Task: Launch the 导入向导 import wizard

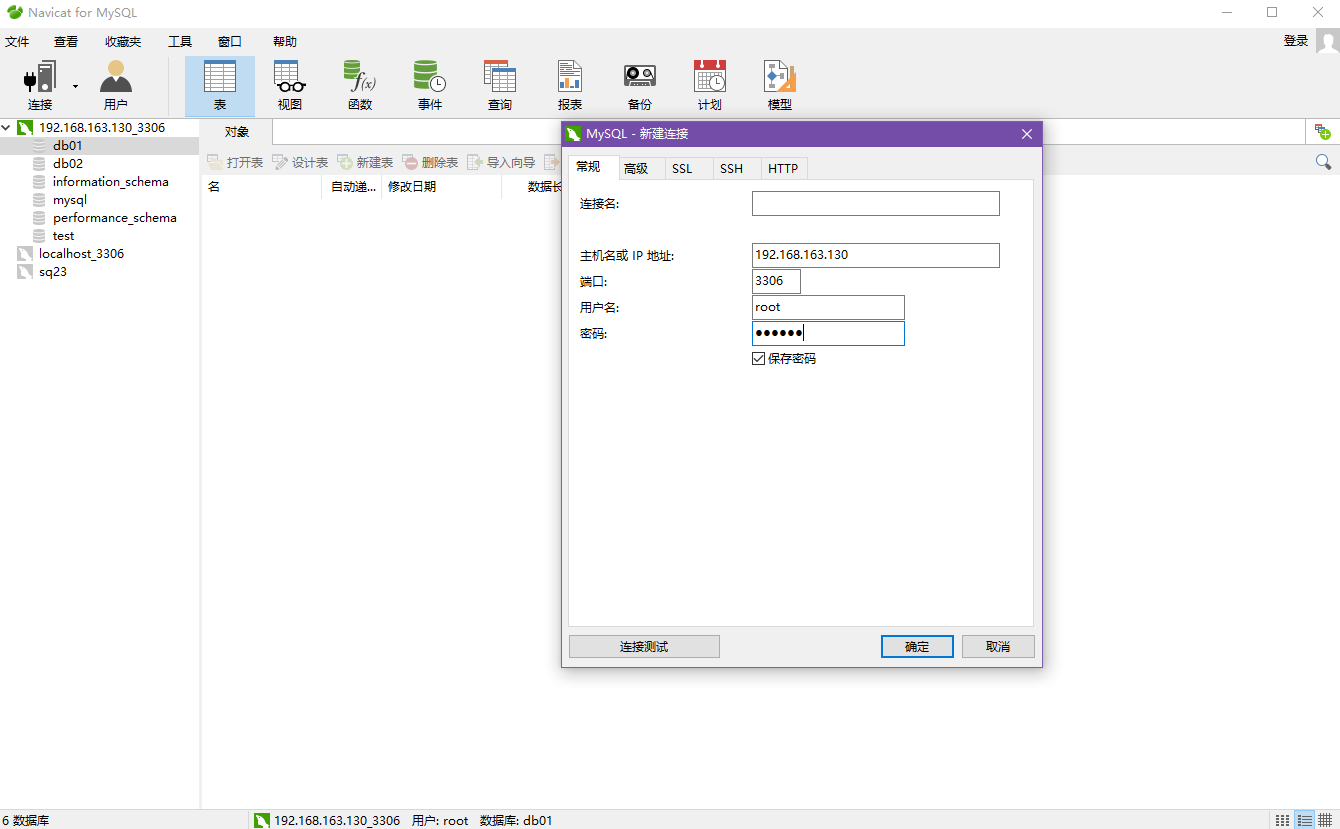Action: coord(501,162)
